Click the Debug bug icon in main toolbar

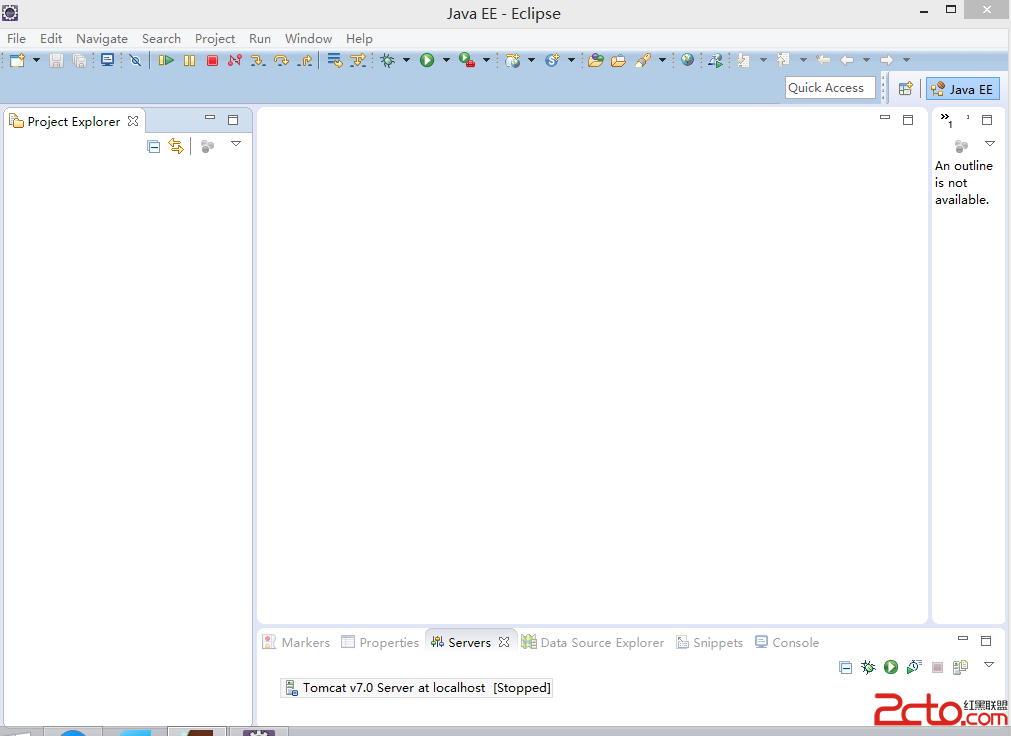(388, 60)
